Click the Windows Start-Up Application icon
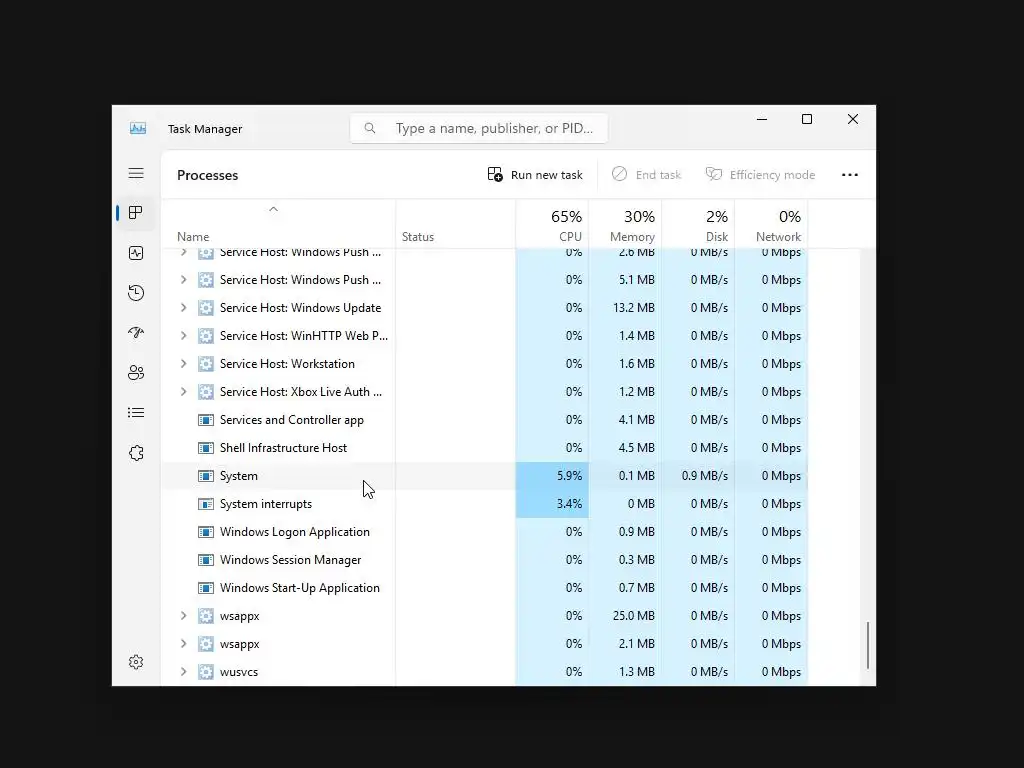The height and width of the screenshot is (768, 1024). click(206, 588)
